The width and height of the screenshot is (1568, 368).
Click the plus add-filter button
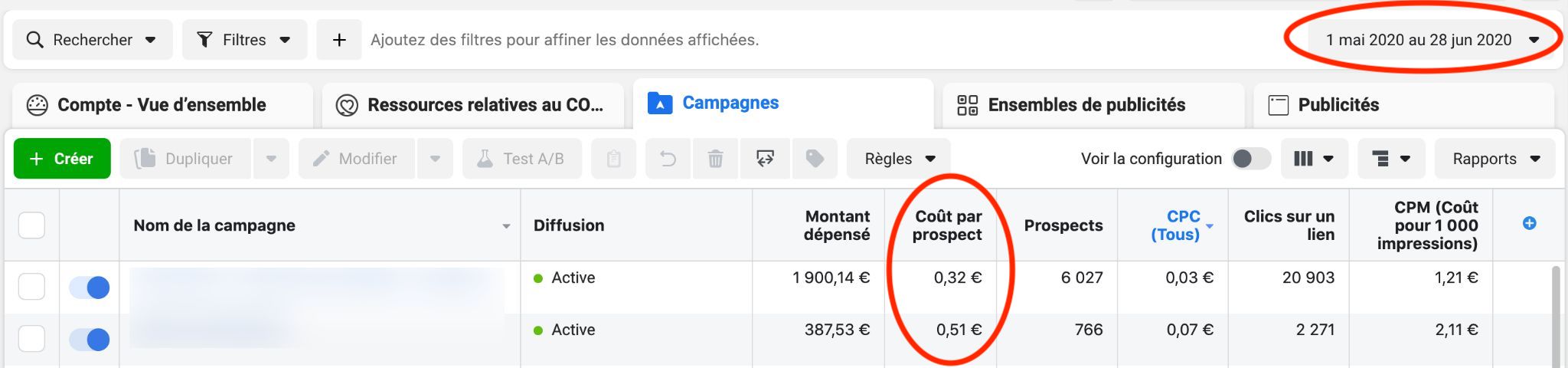(339, 40)
